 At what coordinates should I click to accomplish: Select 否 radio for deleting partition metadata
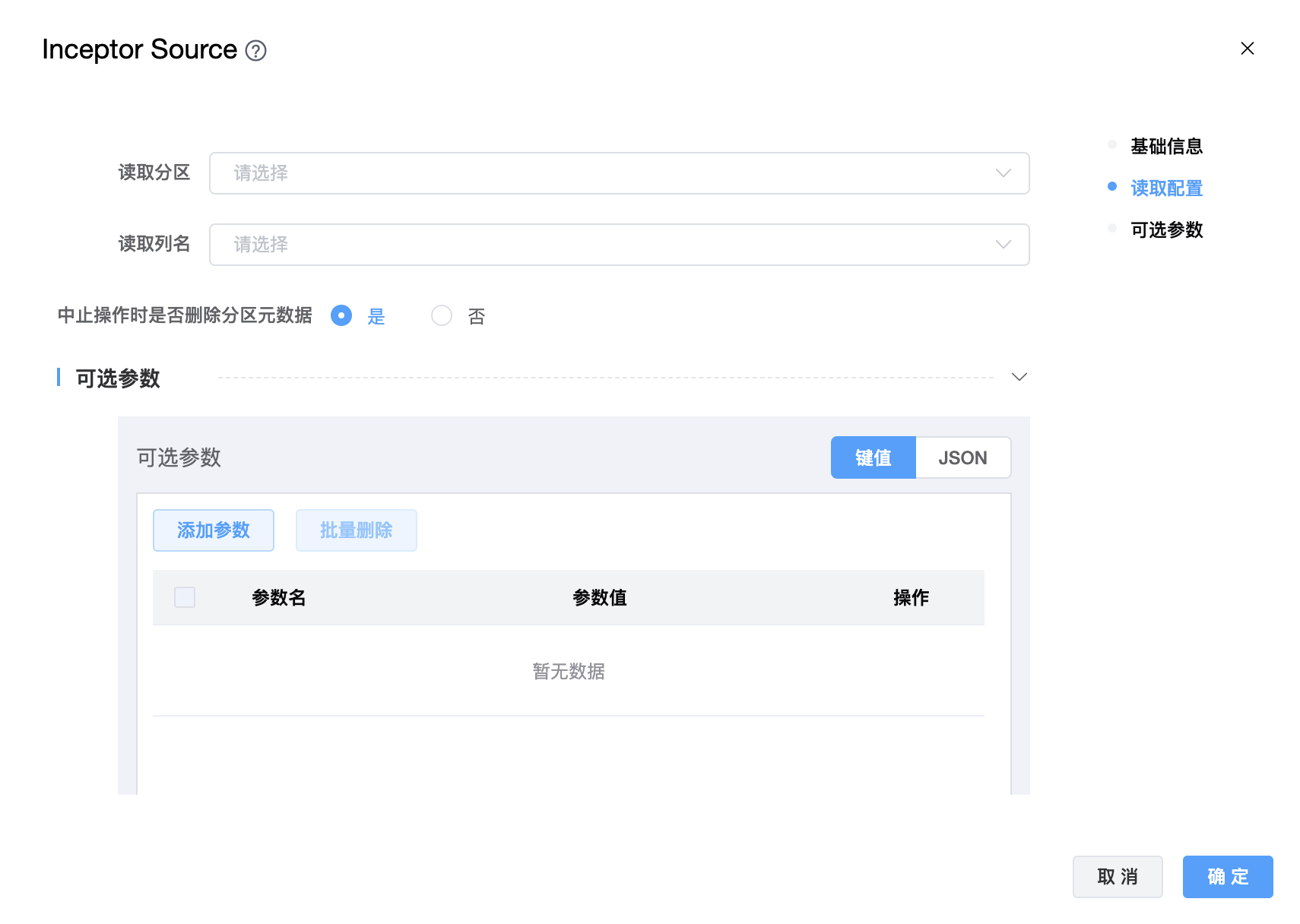[x=442, y=315]
